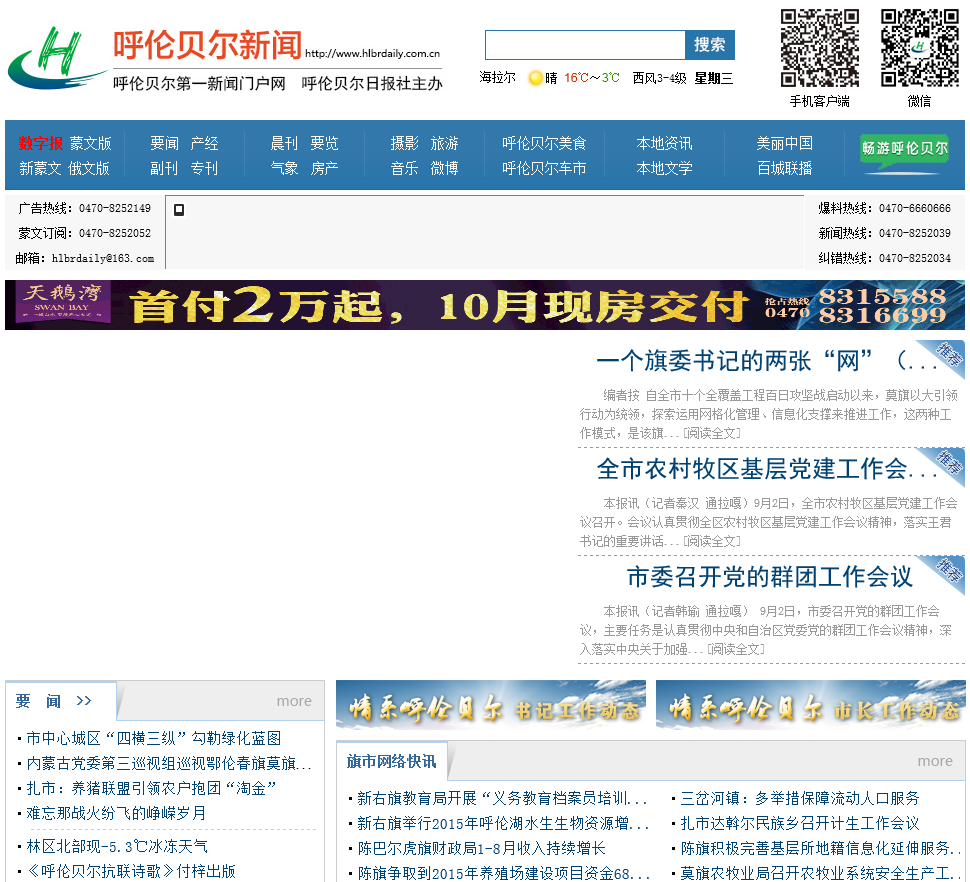Open the 摄影 photography section
Viewport: 970px width, 882px height.
[x=405, y=143]
